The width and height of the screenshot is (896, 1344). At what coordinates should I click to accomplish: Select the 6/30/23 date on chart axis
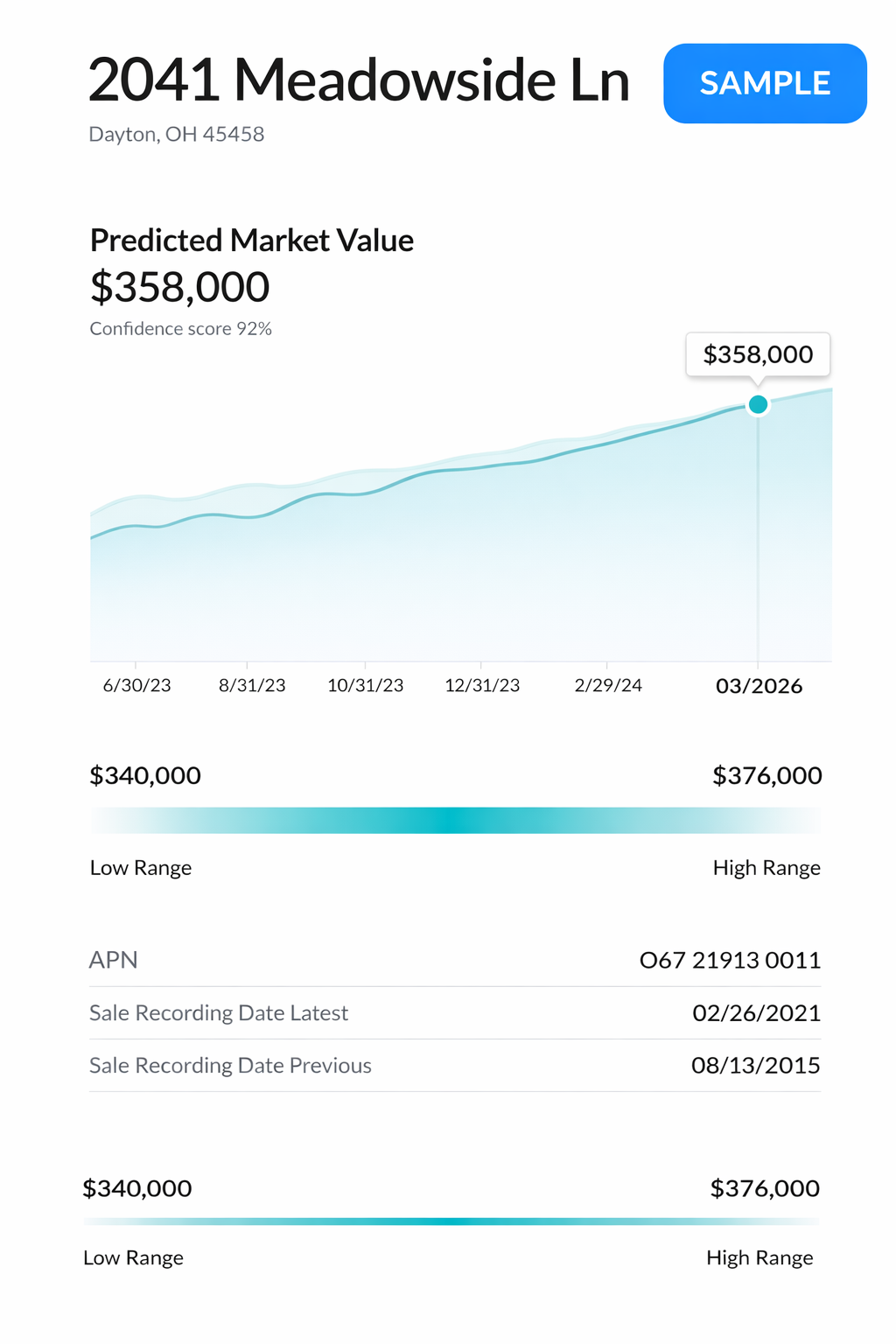(x=136, y=685)
